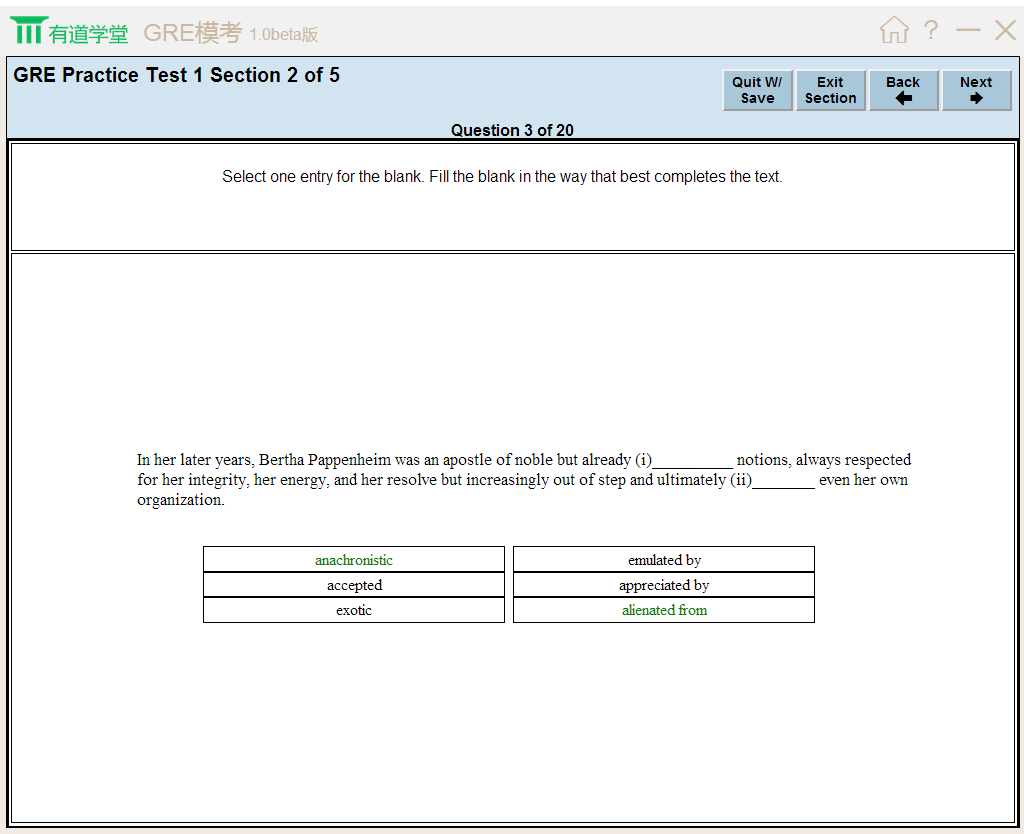Image resolution: width=1024 pixels, height=834 pixels.
Task: Select 'emulated by' for blank (ii)
Action: click(x=664, y=560)
